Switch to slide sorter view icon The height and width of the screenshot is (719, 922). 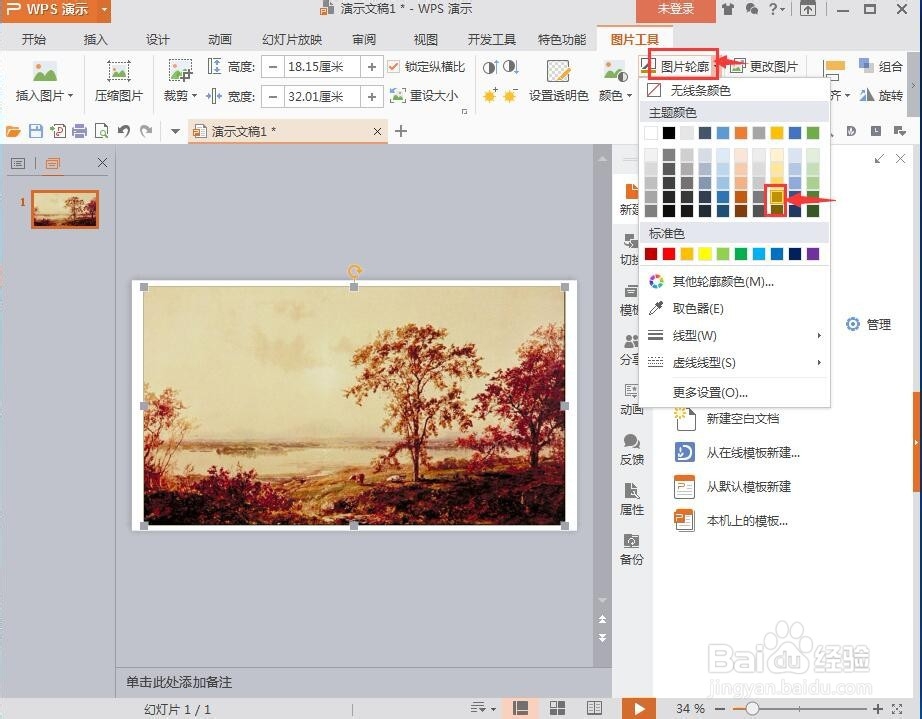(x=557, y=708)
